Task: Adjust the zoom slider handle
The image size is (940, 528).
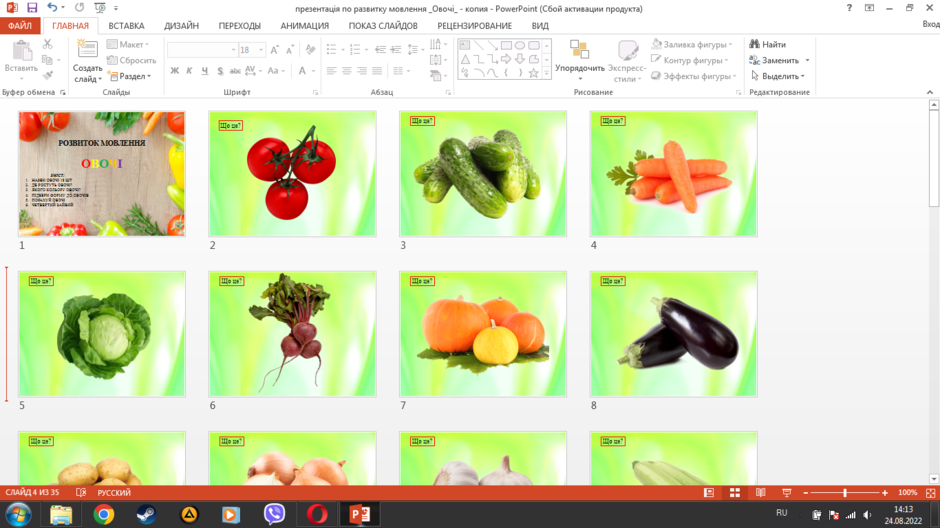Action: [845, 493]
